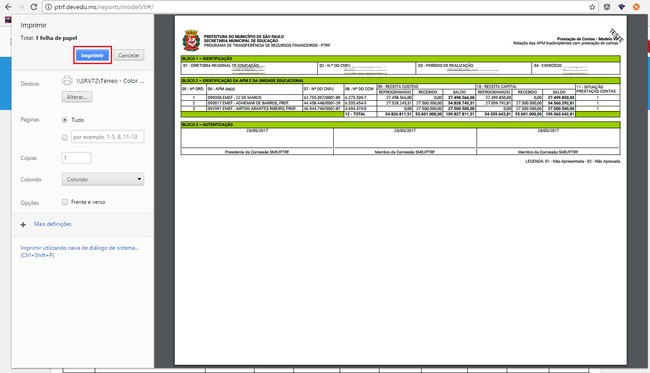The height and width of the screenshot is (373, 650).
Task: Click the browser back arrow
Action: [x=8, y=7]
